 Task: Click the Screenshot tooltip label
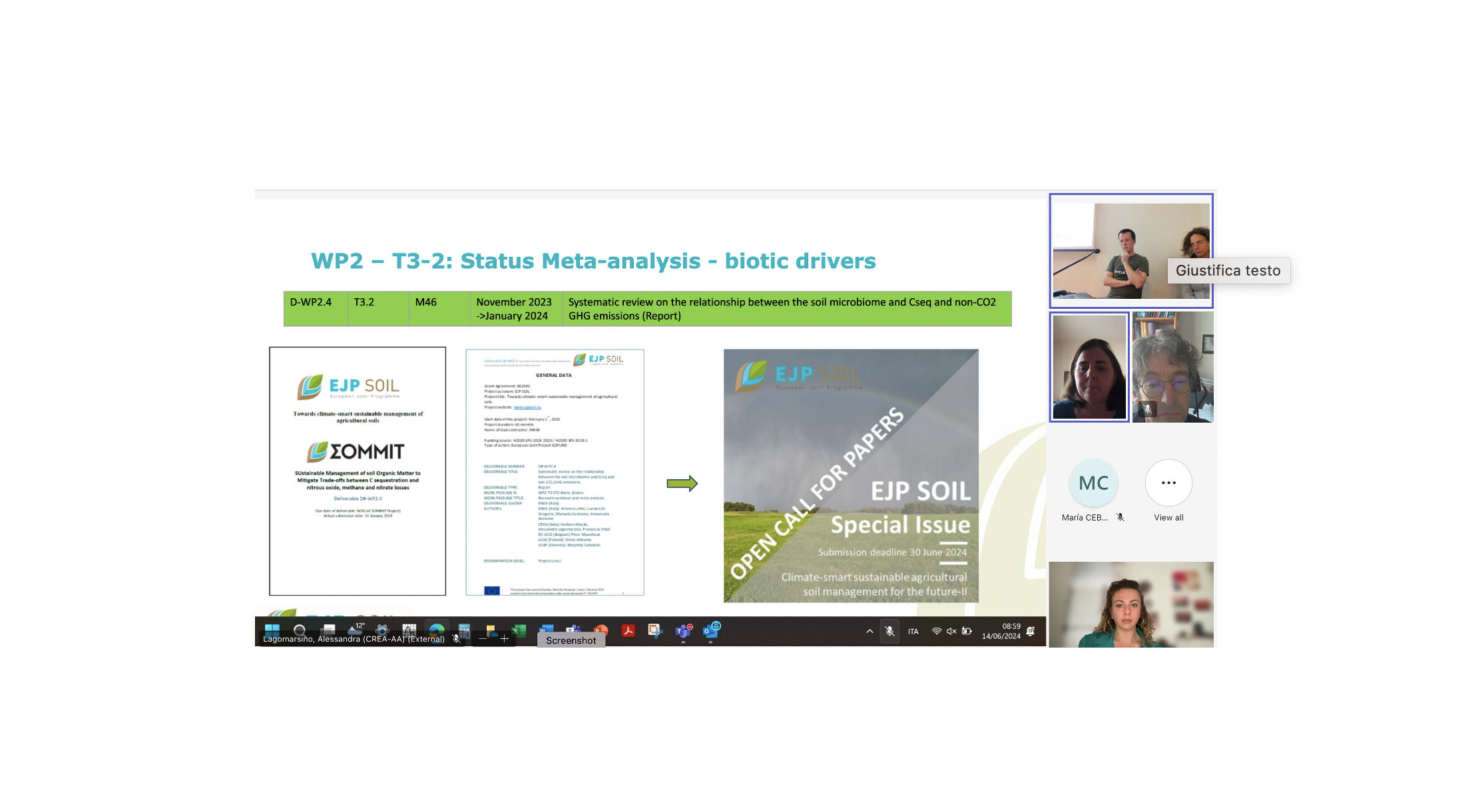[x=571, y=640]
